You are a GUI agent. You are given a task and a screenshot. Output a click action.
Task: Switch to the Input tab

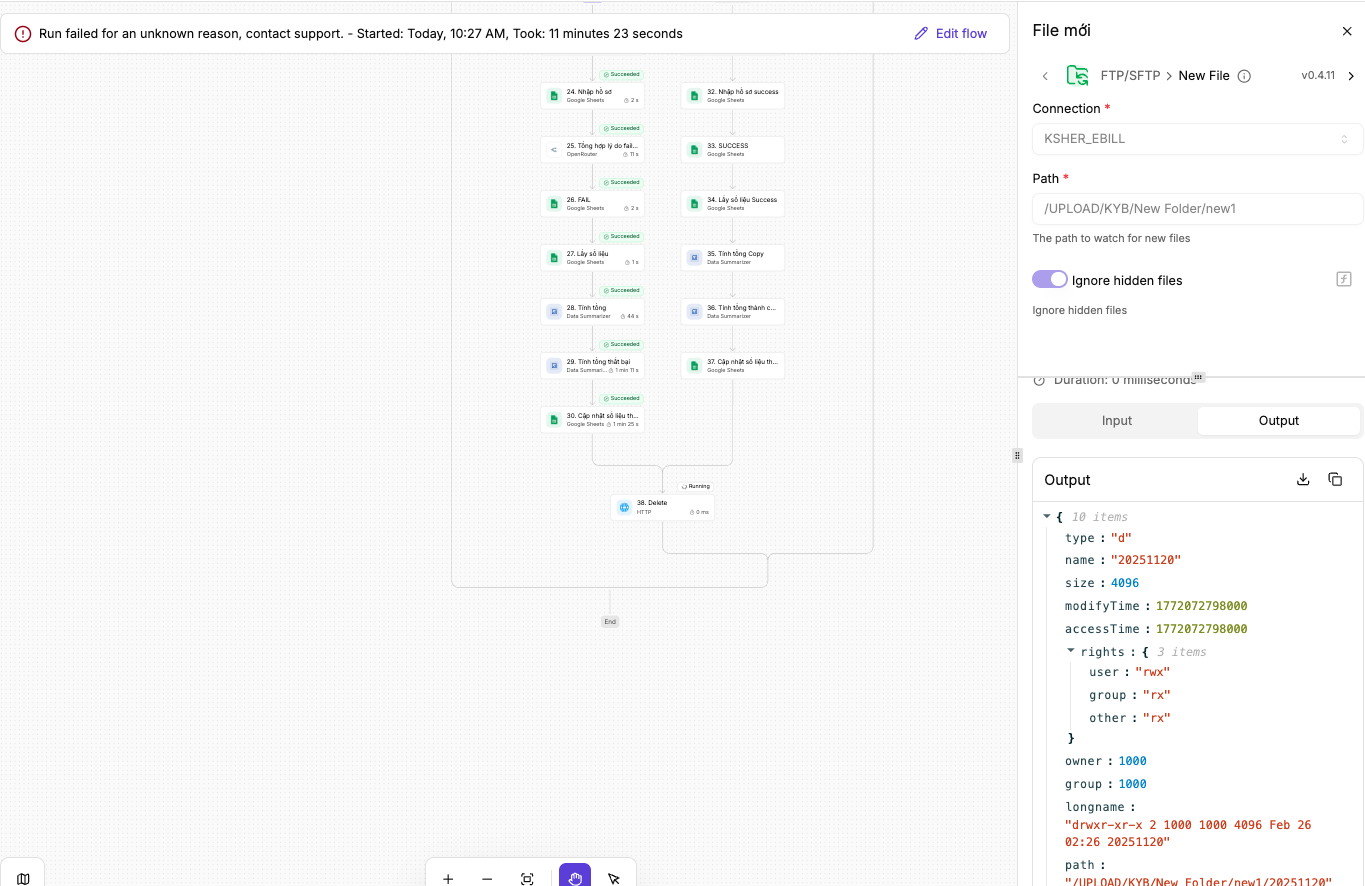(x=1116, y=421)
